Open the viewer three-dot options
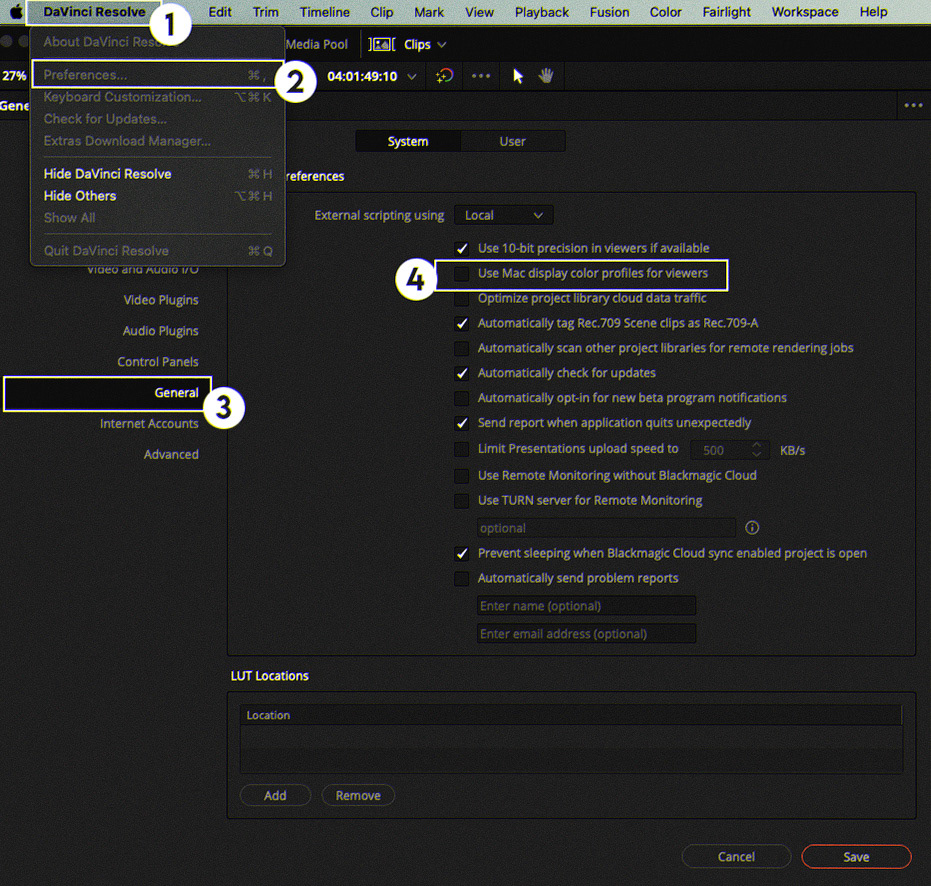931x886 pixels. click(480, 76)
